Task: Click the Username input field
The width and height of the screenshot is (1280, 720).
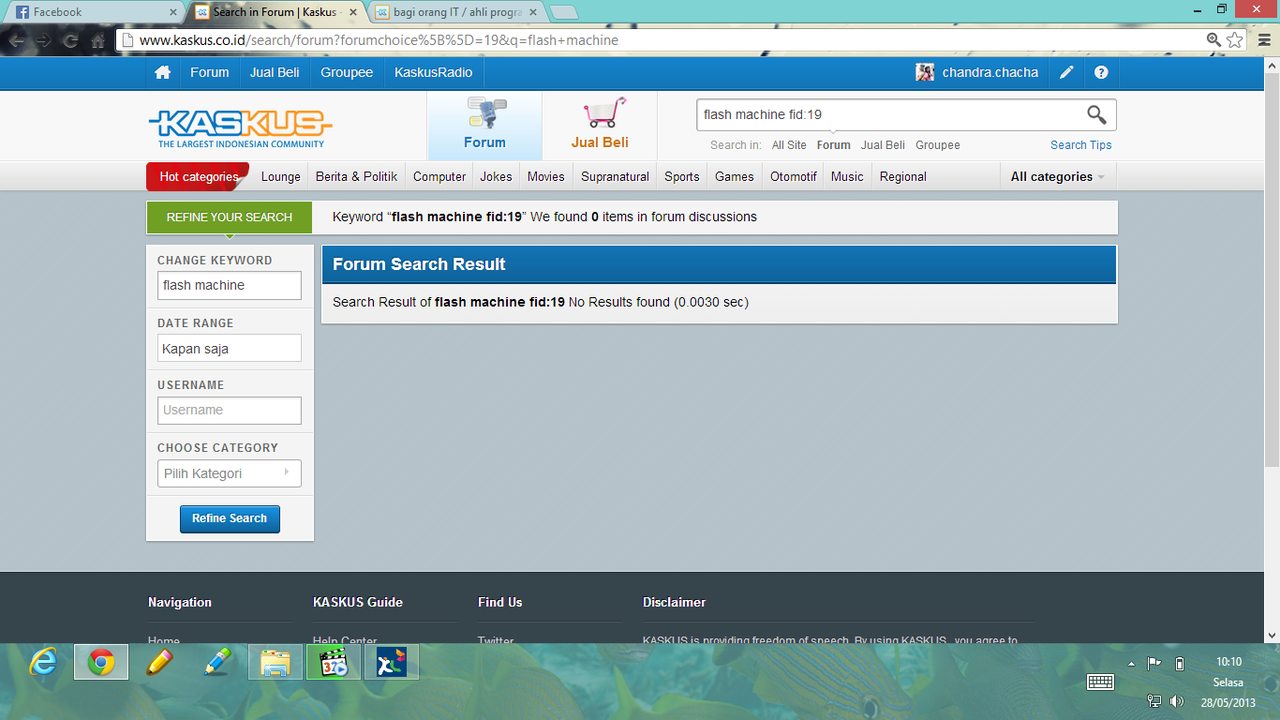Action: [x=229, y=410]
